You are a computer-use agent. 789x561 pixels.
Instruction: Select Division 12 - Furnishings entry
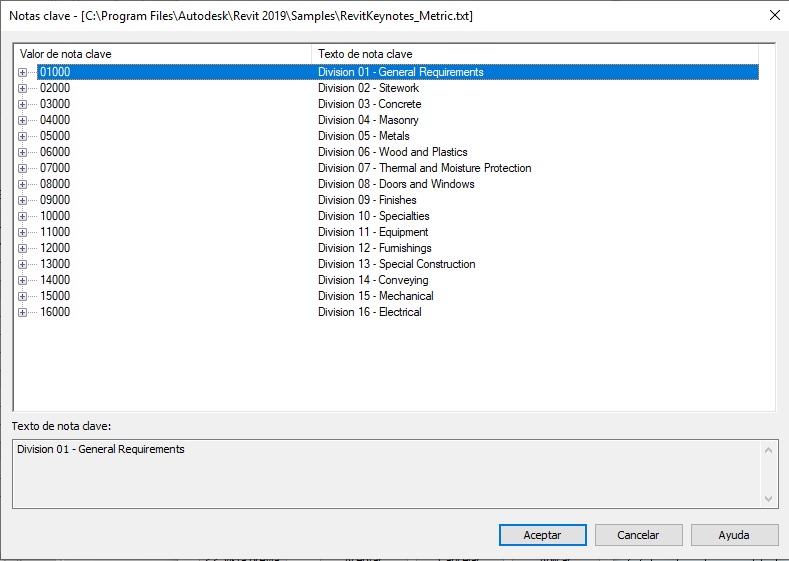pyautogui.click(x=375, y=248)
